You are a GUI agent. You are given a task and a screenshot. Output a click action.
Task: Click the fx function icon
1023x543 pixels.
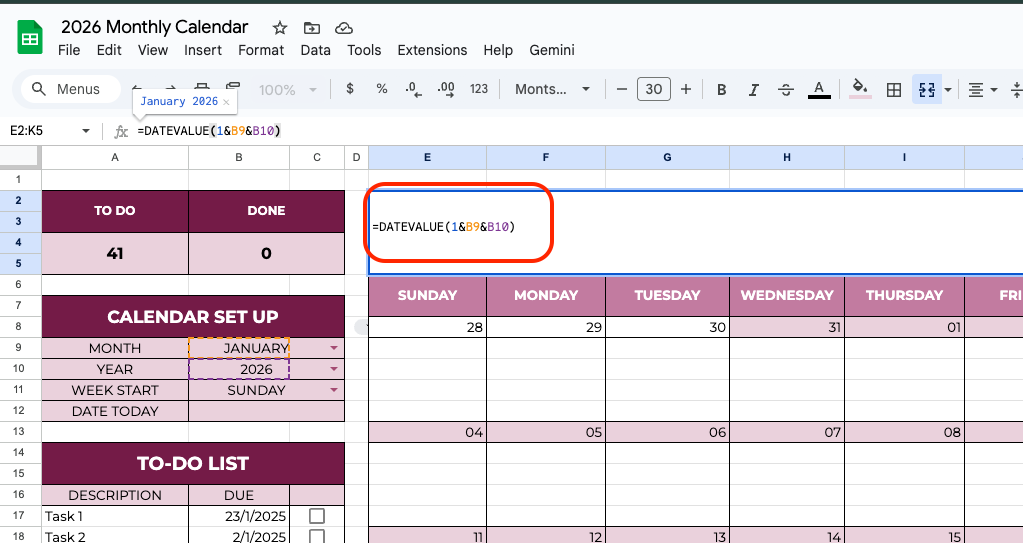coord(121,131)
